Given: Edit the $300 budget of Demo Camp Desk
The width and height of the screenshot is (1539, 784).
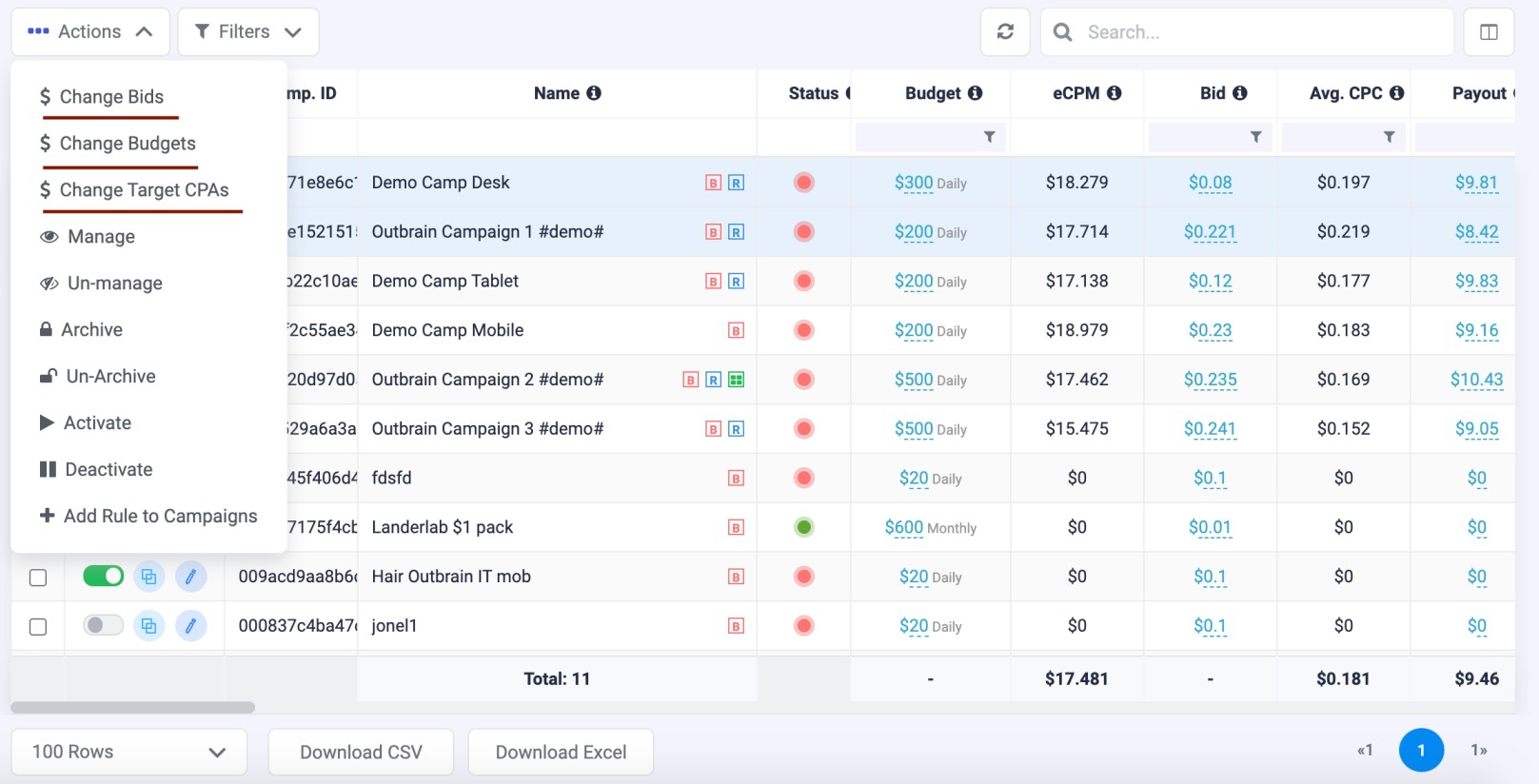Looking at the screenshot, I should pos(914,183).
